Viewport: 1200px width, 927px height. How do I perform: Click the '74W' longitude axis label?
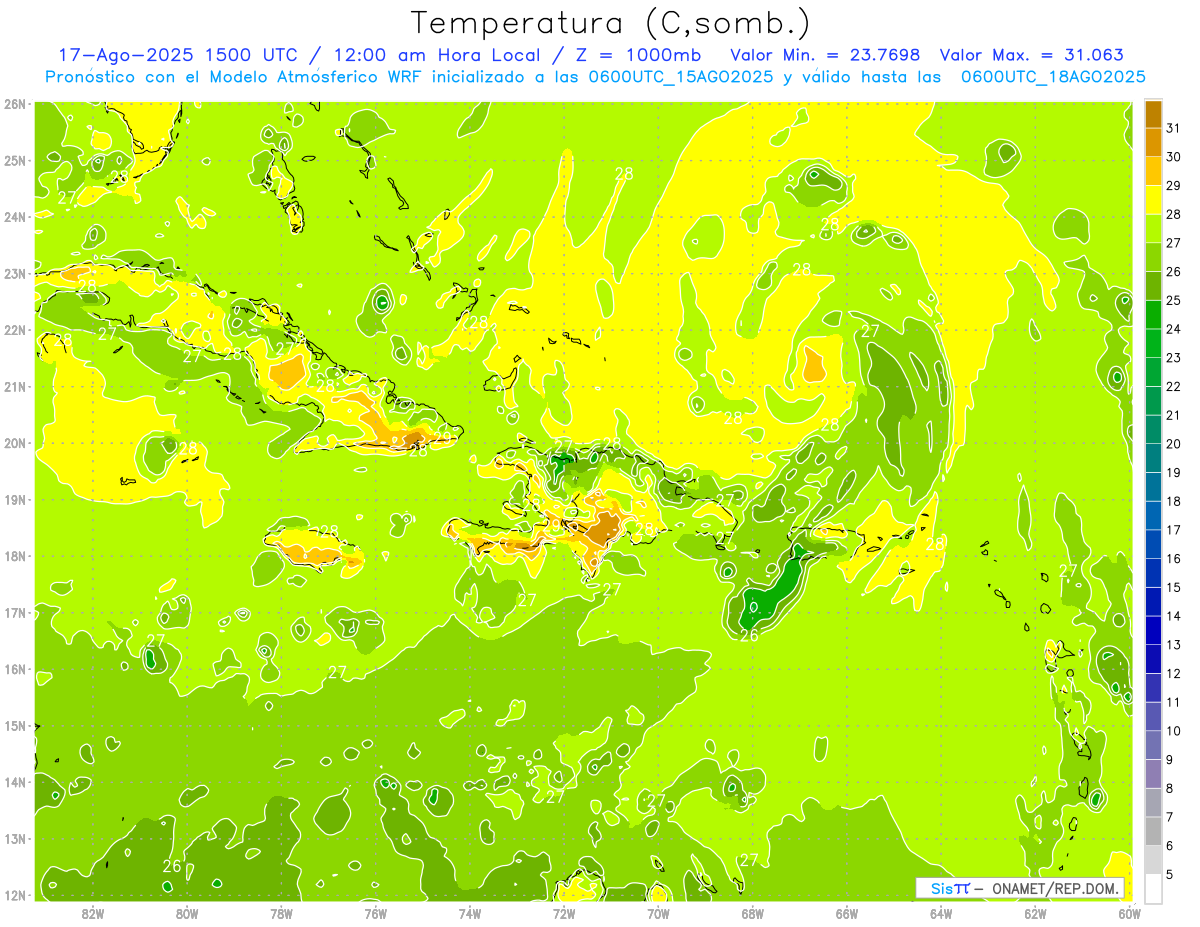(469, 913)
